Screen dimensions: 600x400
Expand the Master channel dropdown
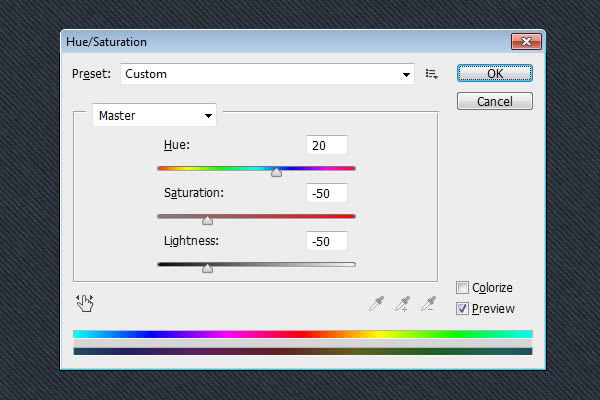(x=154, y=115)
